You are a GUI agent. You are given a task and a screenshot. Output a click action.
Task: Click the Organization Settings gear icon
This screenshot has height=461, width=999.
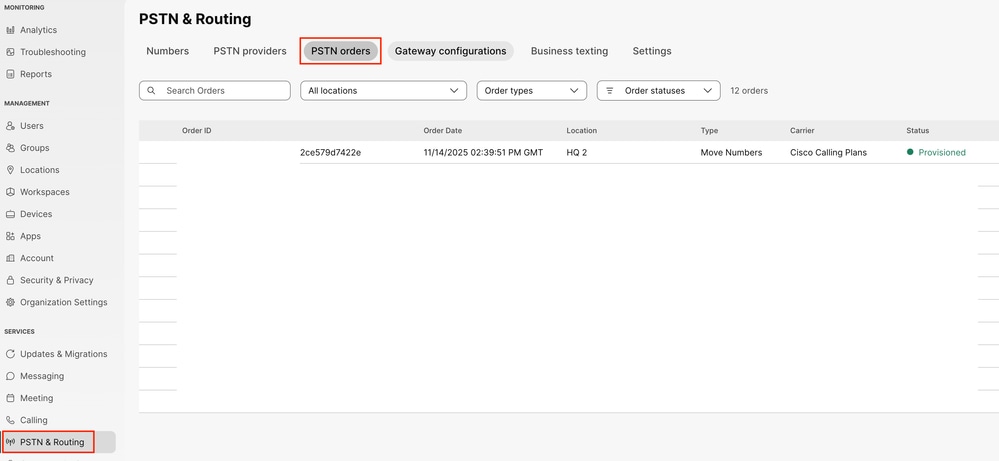(10, 302)
